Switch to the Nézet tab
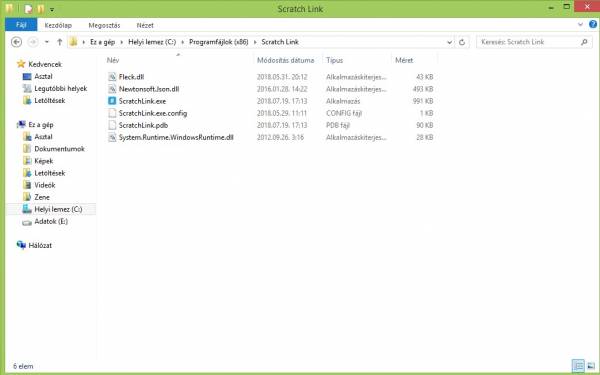 (145, 25)
